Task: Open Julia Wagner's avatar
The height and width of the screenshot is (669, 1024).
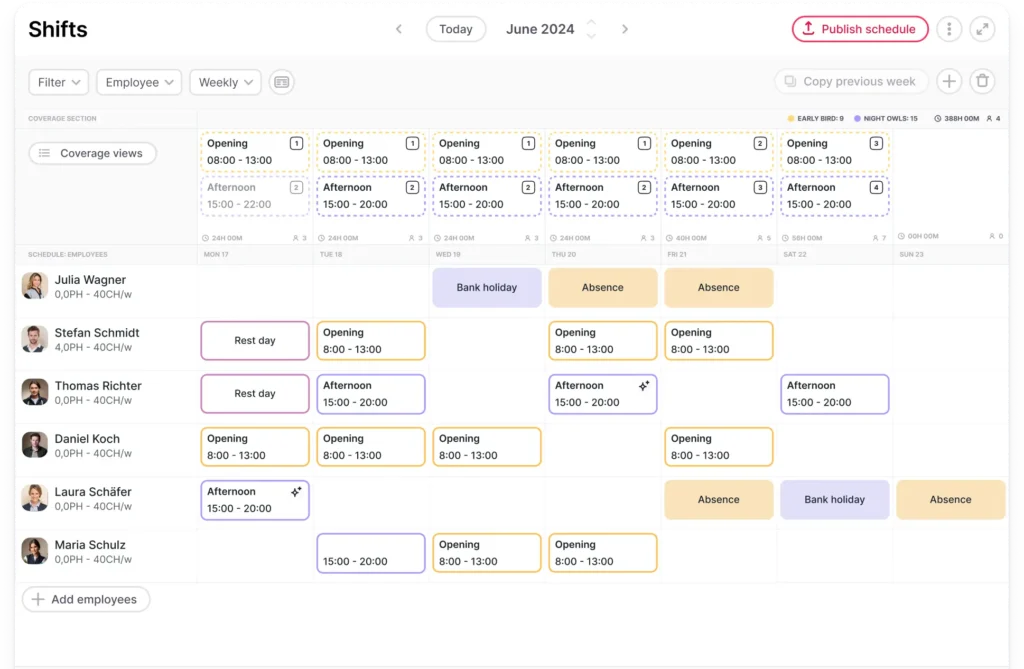Action: pyautogui.click(x=35, y=286)
